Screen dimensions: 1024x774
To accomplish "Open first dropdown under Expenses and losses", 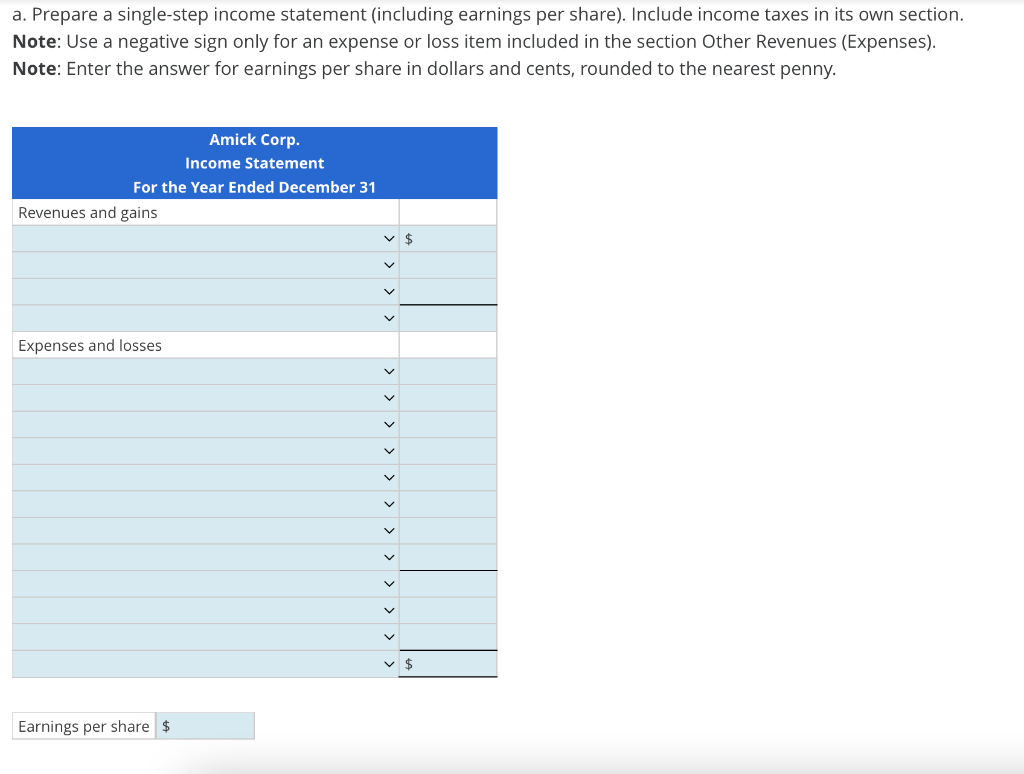I will pyautogui.click(x=205, y=371).
